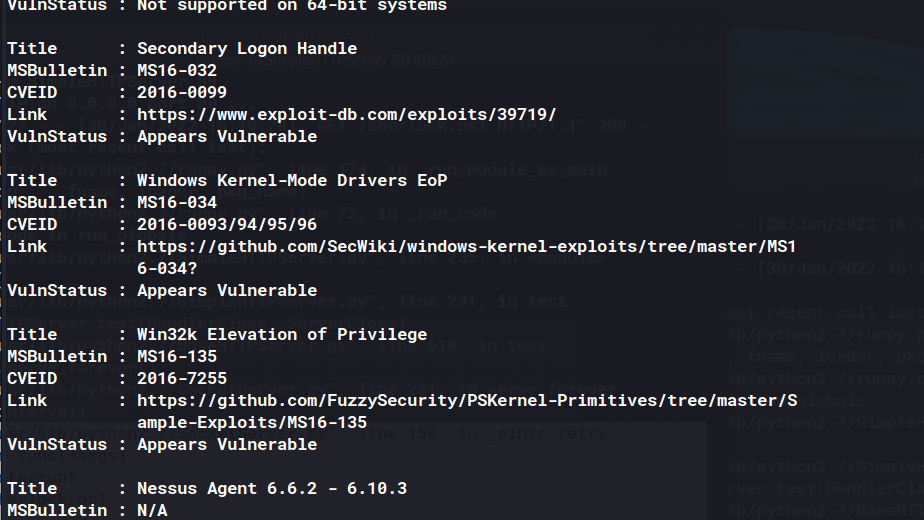Click the N/A bulletin value for Nessus Agent
The height and width of the screenshot is (520, 924).
point(152,511)
